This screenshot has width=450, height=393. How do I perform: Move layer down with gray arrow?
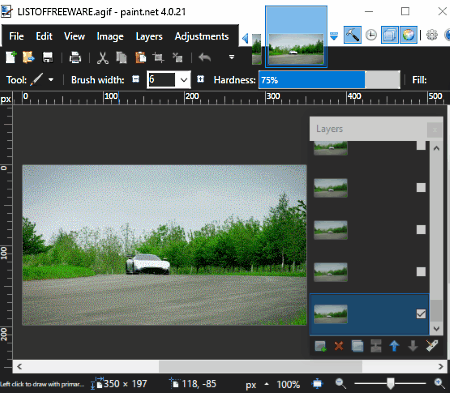pyautogui.click(x=413, y=346)
